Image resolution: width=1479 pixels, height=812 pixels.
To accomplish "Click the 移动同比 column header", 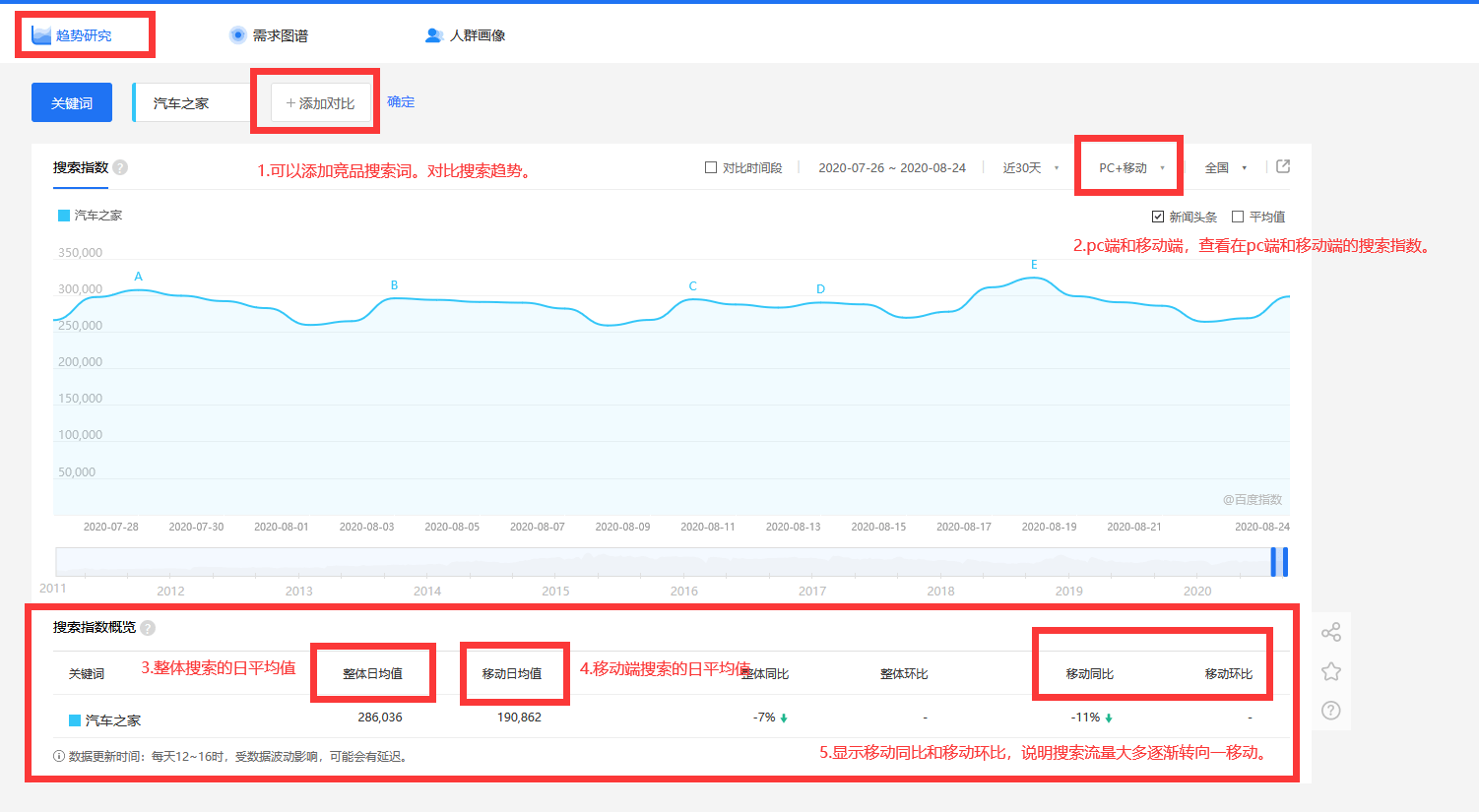I will coord(1090,674).
